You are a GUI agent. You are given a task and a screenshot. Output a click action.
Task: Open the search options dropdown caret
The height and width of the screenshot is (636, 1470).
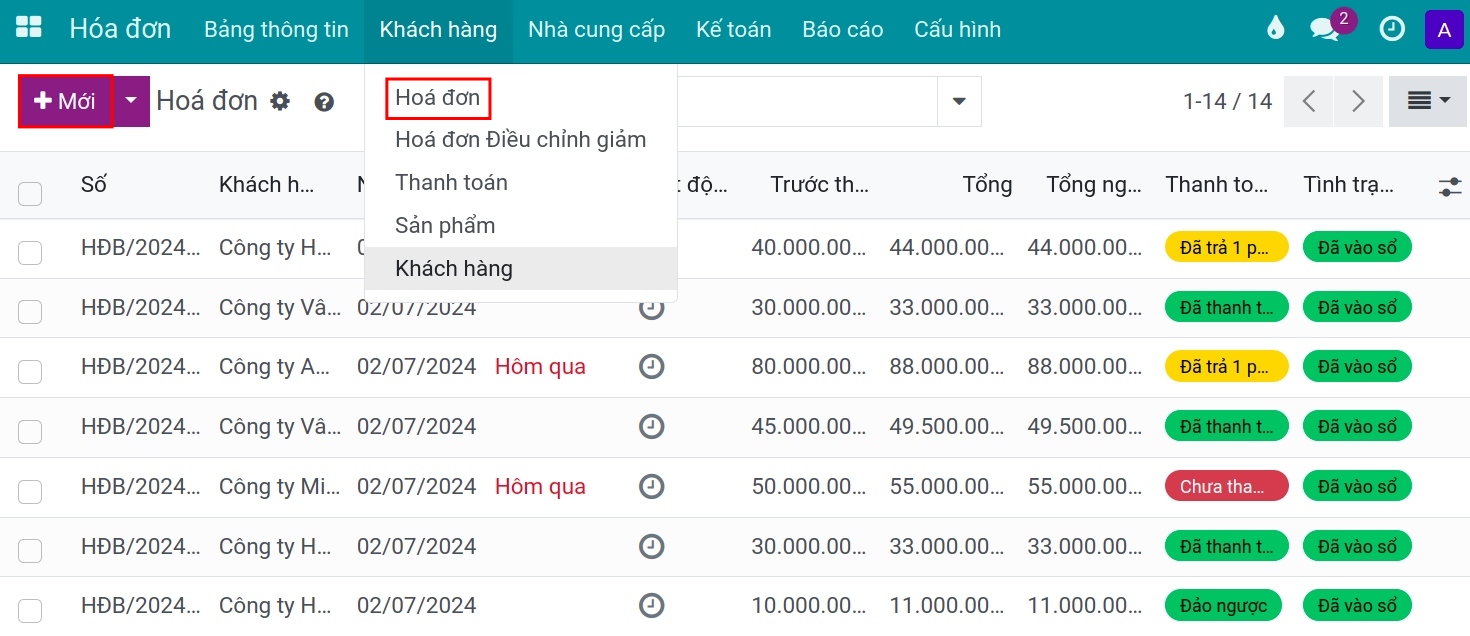959,101
